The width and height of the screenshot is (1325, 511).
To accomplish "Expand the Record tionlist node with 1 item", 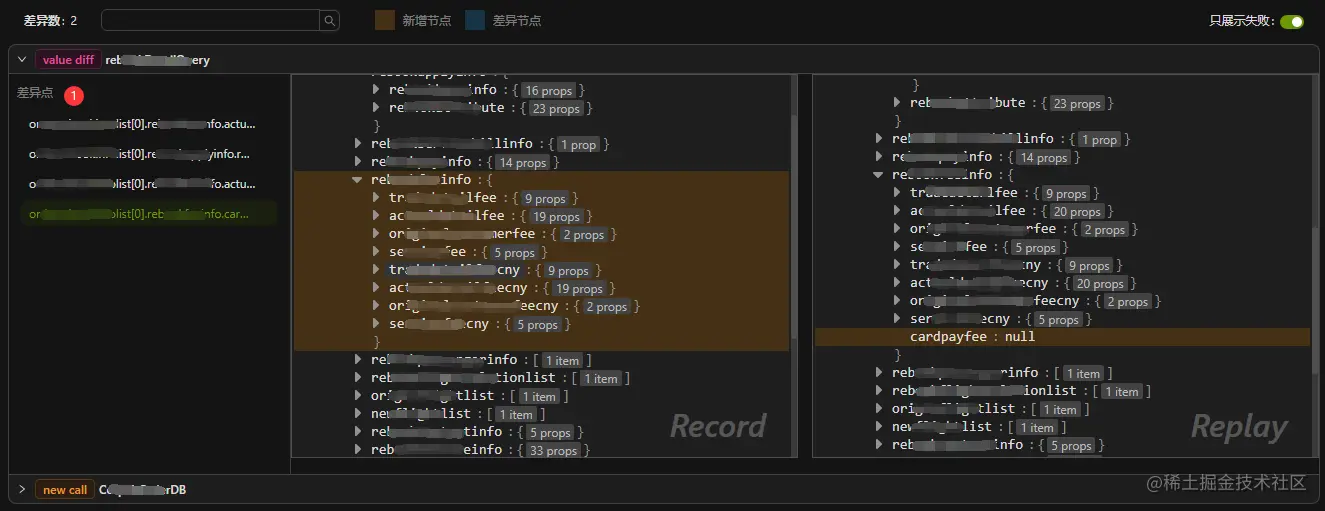I will pyautogui.click(x=358, y=378).
